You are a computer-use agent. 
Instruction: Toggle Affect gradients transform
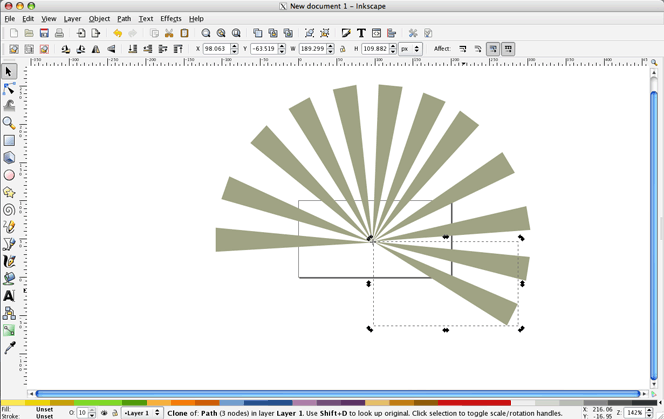[493, 49]
